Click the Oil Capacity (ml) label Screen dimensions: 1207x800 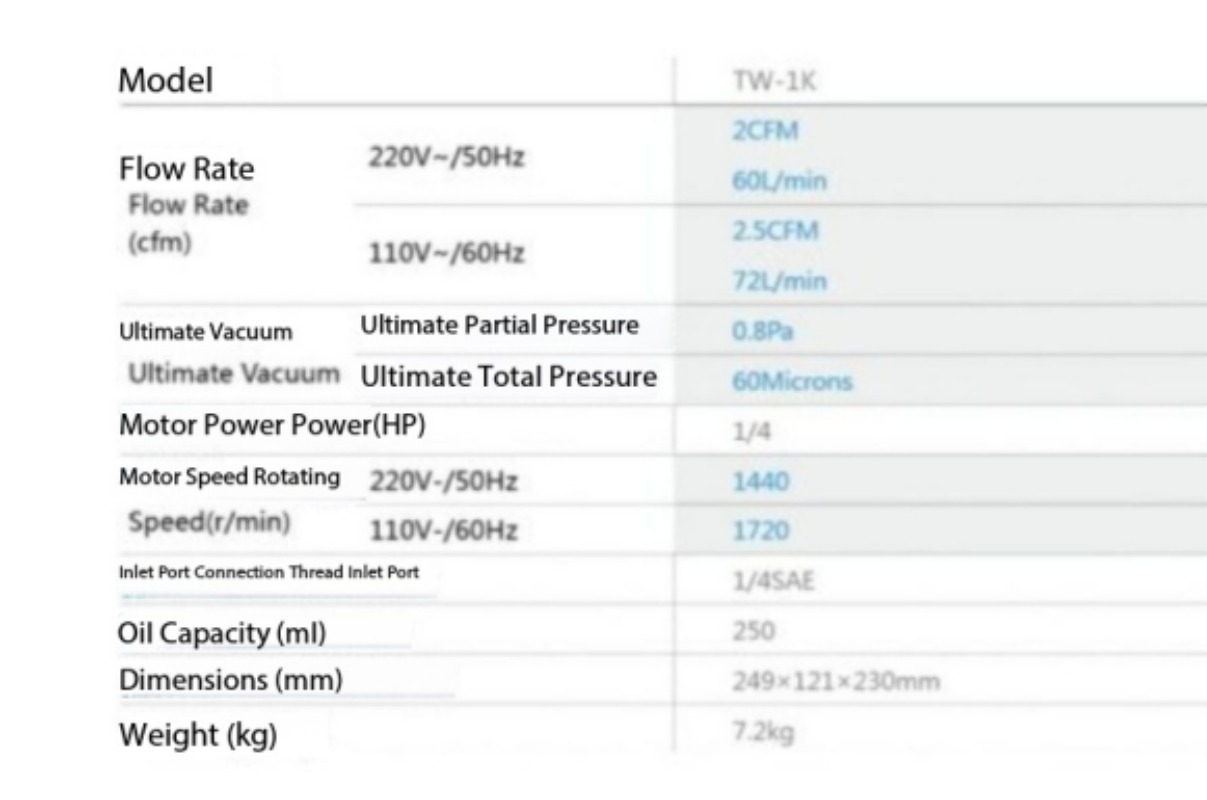pos(223,632)
